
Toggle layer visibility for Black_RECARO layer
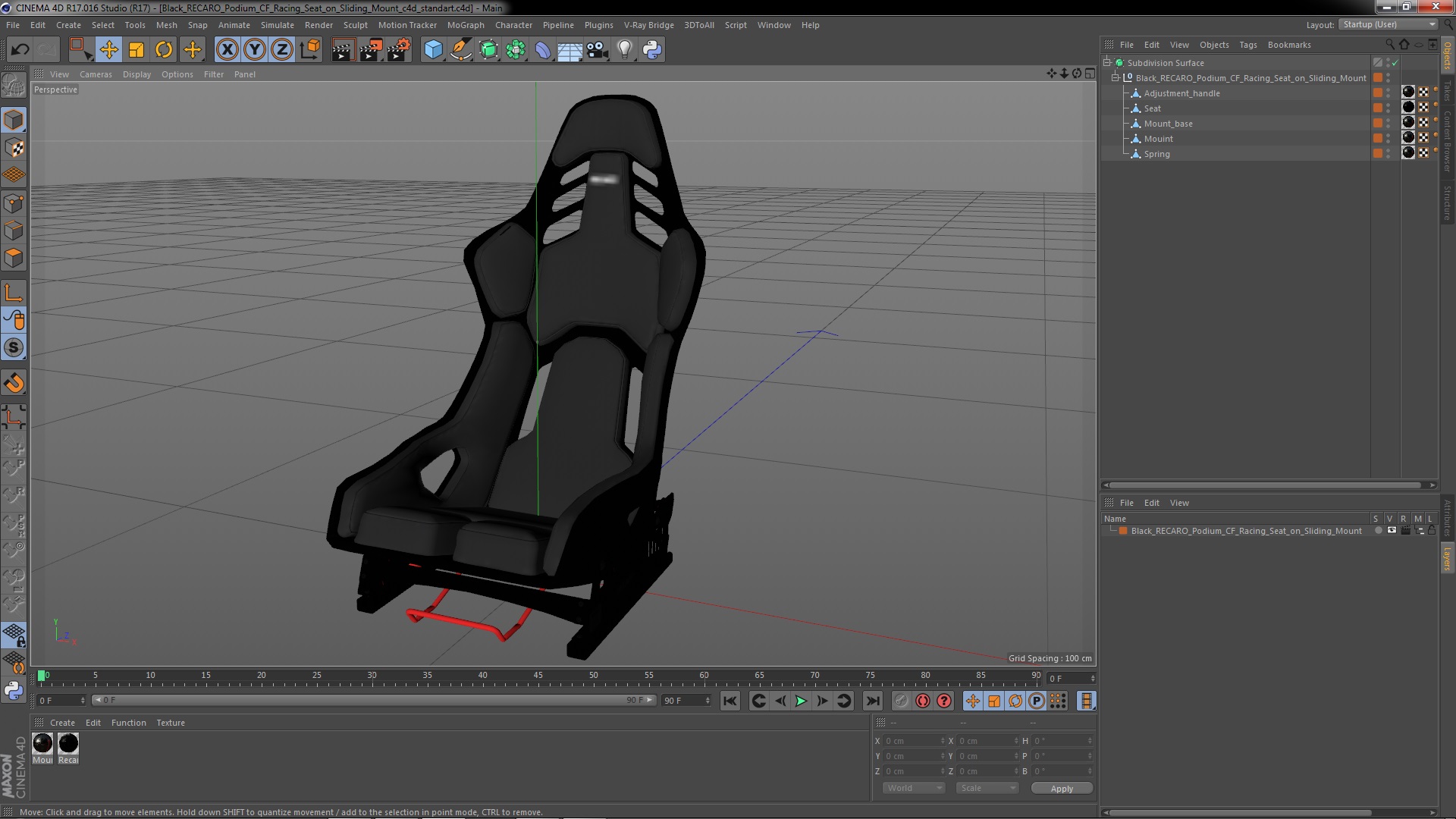point(1392,531)
